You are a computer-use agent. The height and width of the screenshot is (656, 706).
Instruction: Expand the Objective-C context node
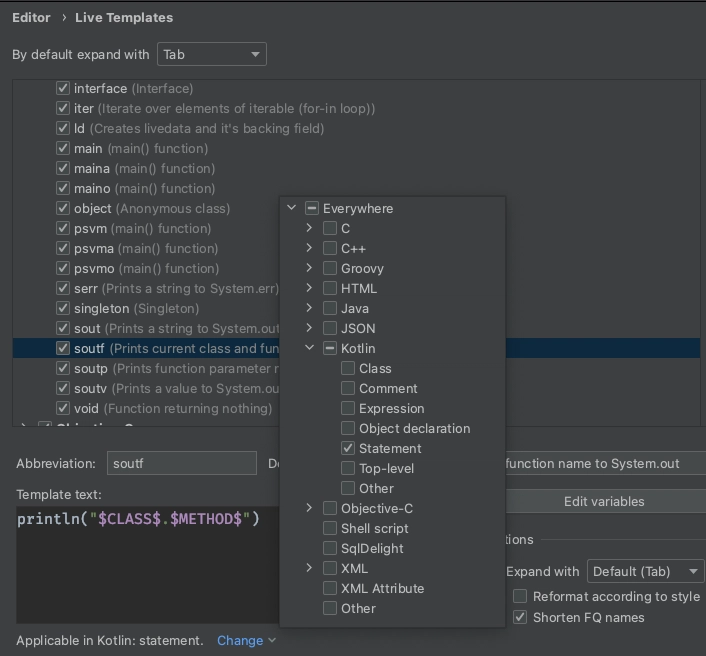coord(309,508)
